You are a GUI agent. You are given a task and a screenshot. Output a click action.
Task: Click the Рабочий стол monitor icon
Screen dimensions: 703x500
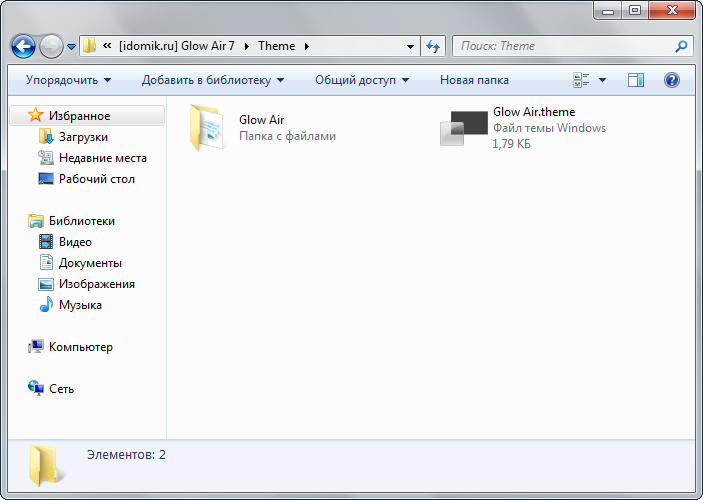point(46,179)
